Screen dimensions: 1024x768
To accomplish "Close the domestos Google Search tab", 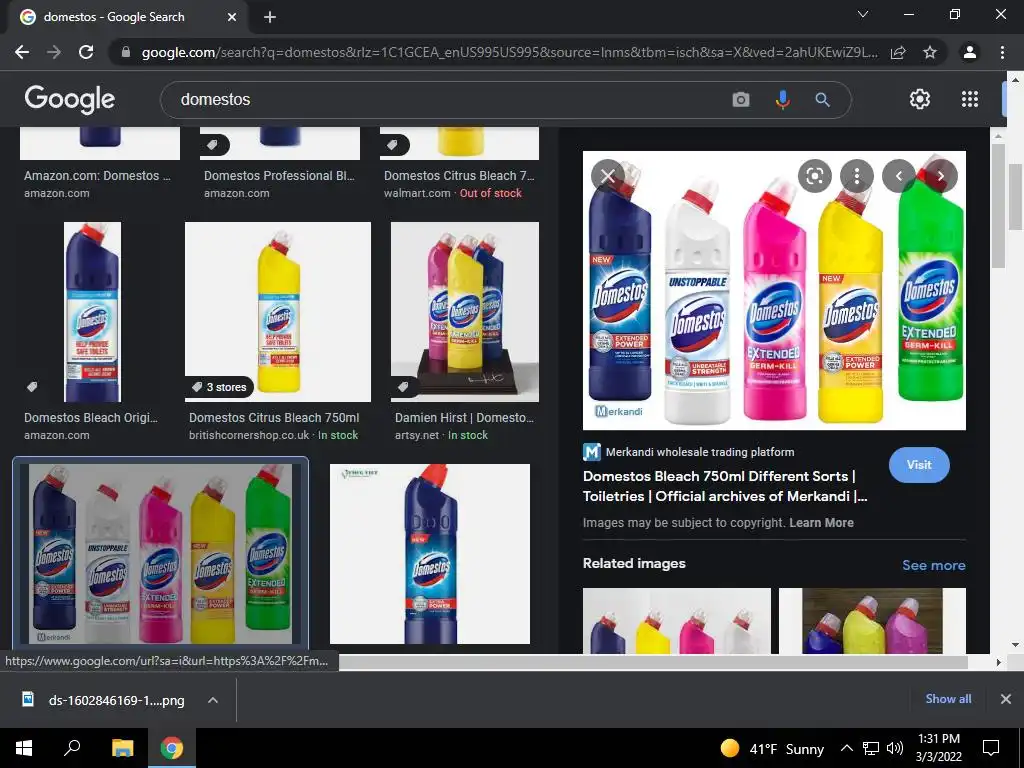I will (232, 17).
